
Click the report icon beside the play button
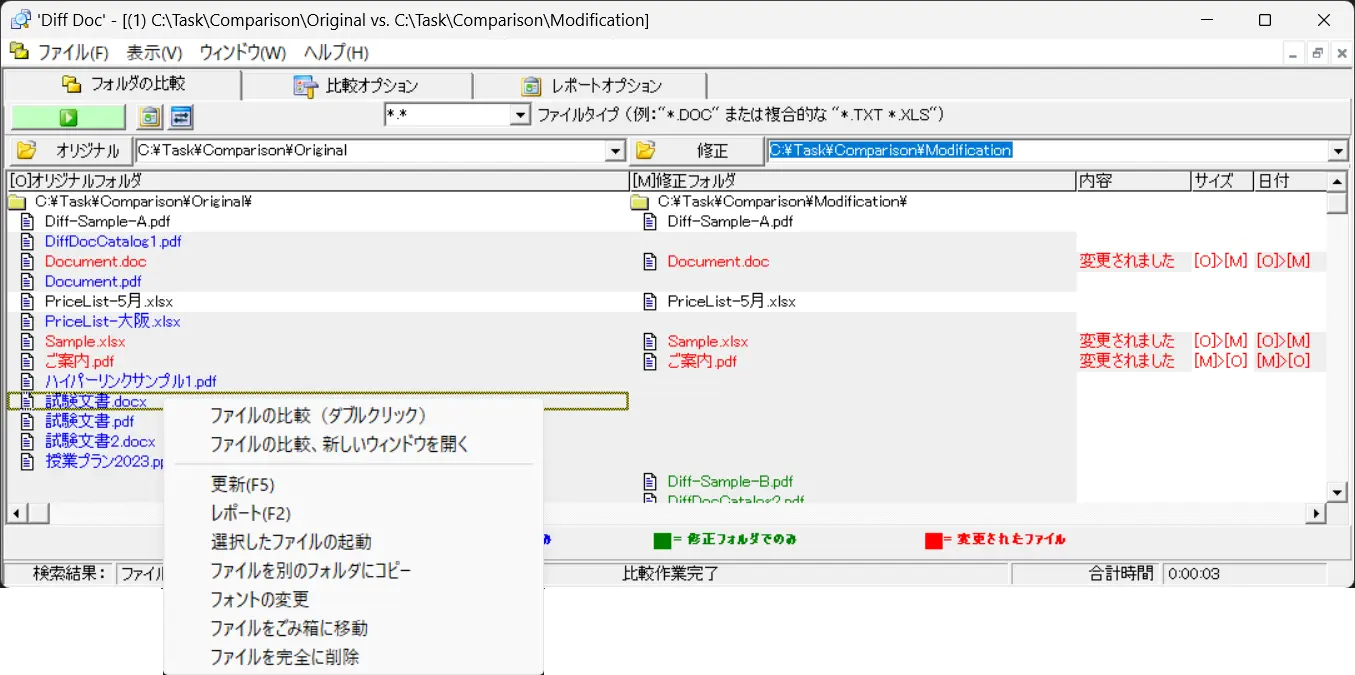point(150,117)
